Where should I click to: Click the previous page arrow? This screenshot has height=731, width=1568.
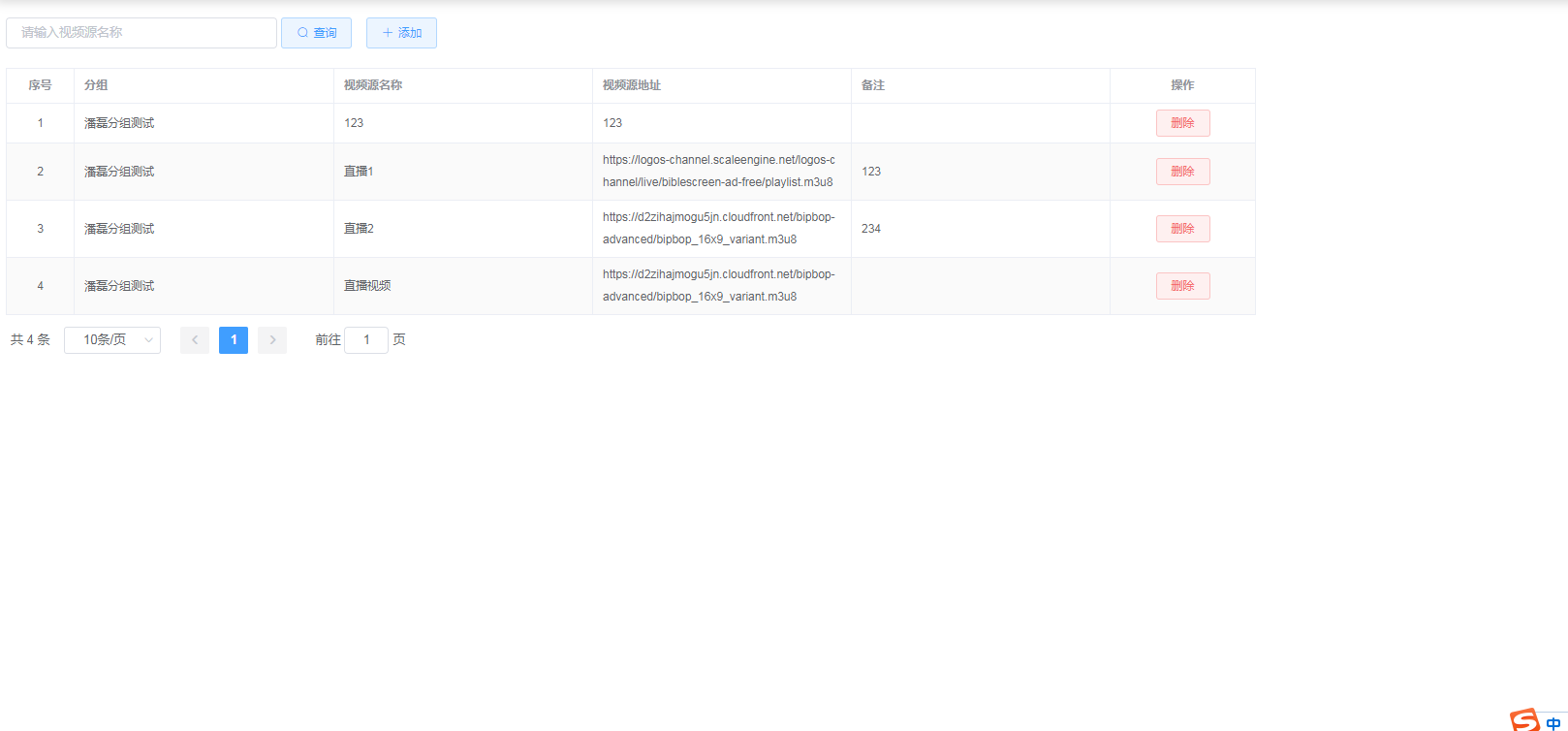point(195,340)
